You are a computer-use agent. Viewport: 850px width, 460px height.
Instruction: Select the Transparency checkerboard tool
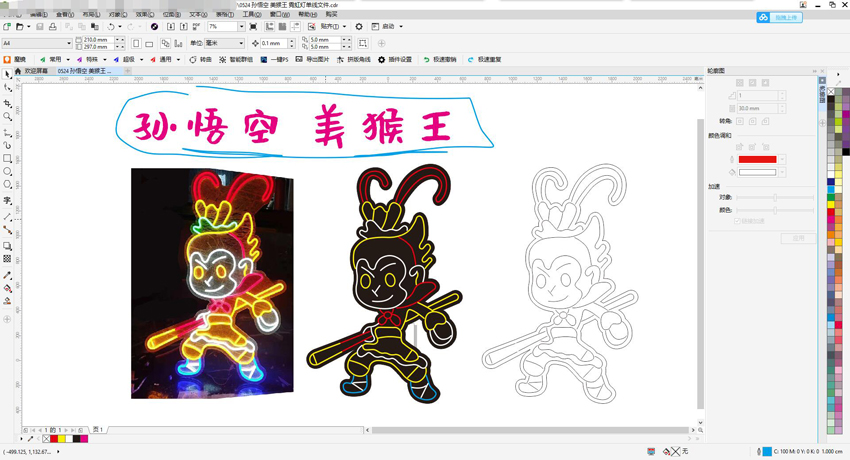tap(7, 259)
